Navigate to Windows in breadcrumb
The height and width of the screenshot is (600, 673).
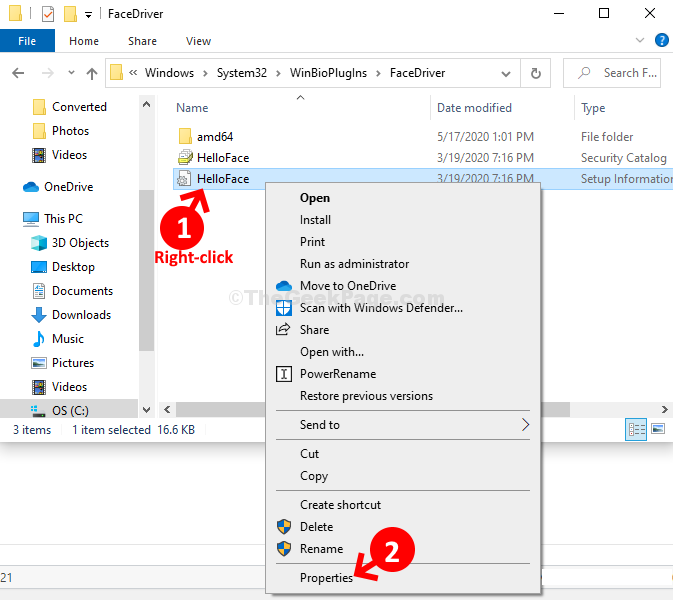(169, 73)
